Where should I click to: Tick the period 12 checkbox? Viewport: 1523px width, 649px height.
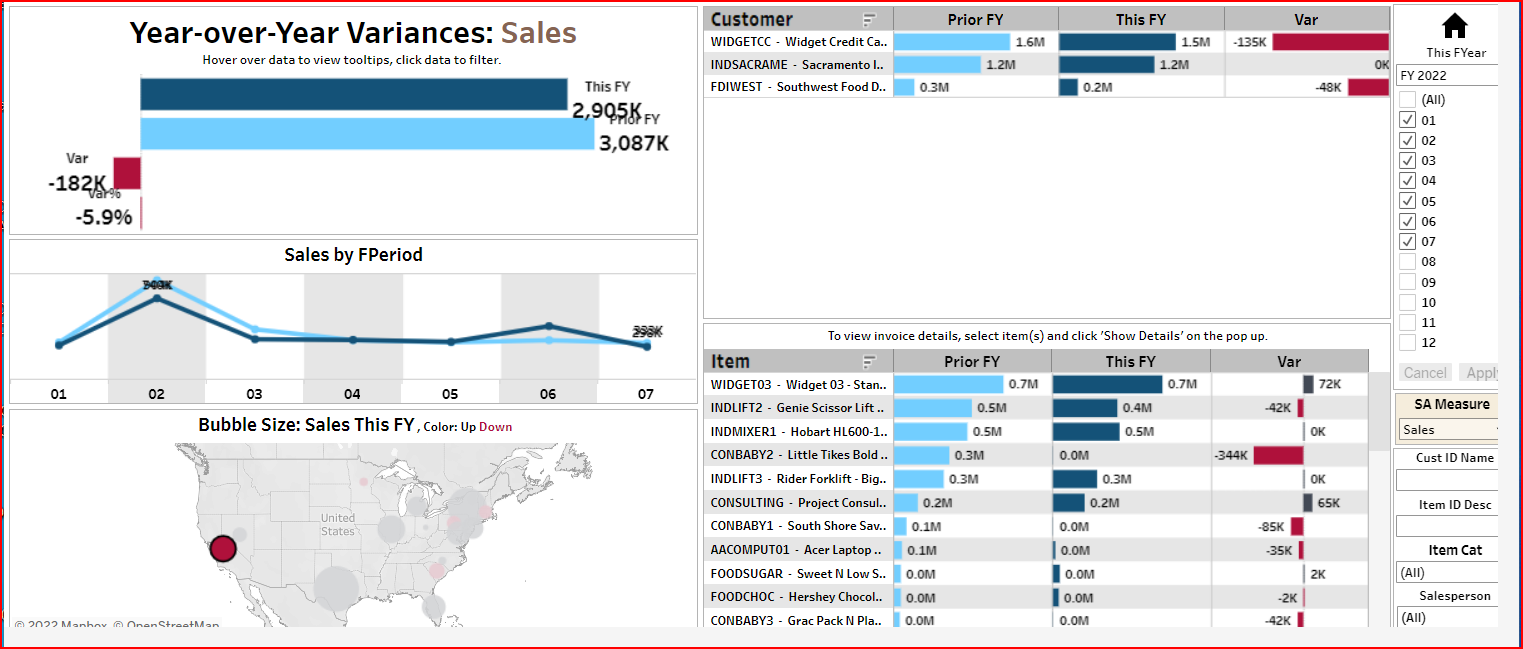click(1407, 343)
